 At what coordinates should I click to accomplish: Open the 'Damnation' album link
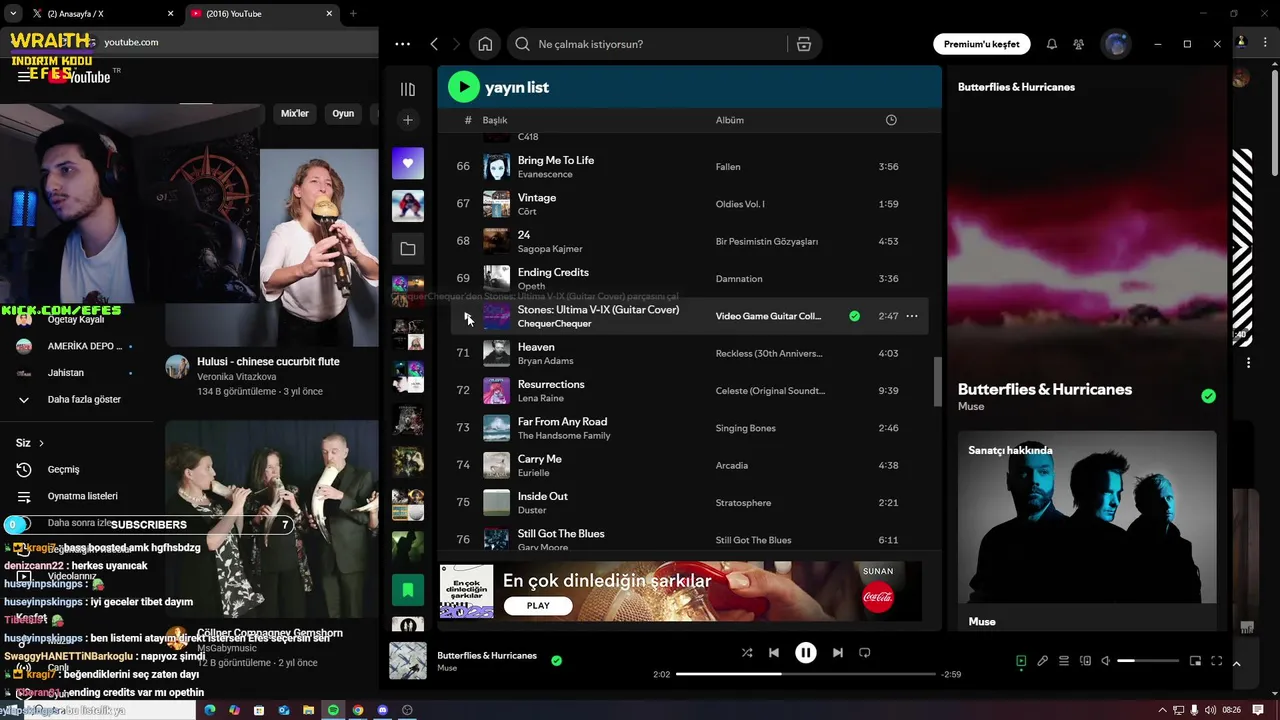coord(739,278)
